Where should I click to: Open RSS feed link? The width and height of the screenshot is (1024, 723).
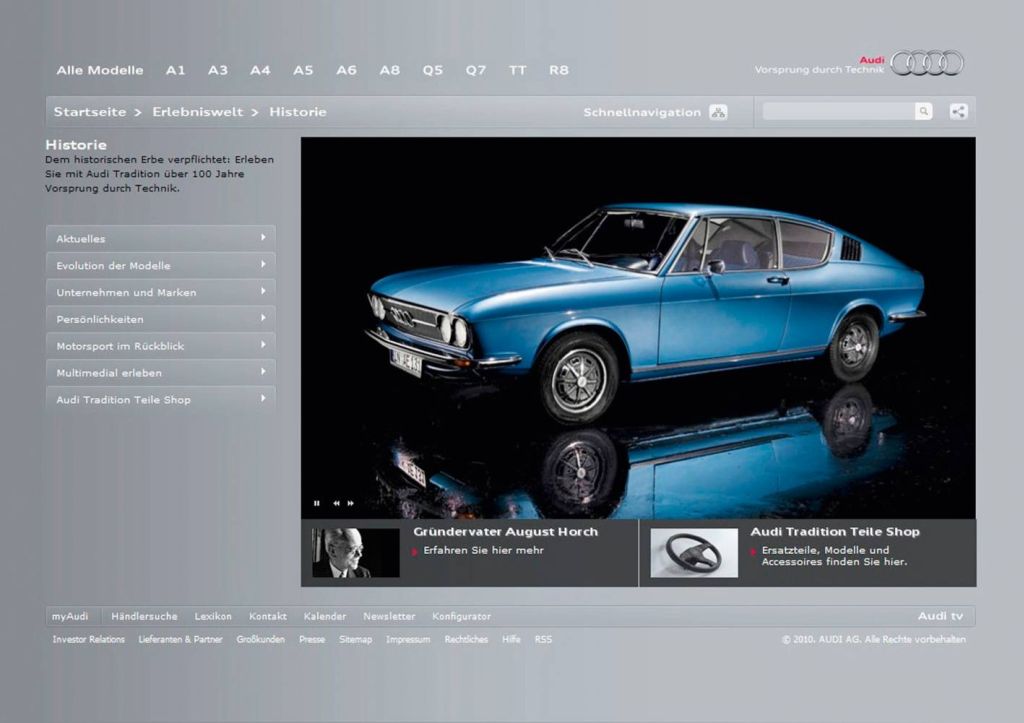(x=543, y=639)
